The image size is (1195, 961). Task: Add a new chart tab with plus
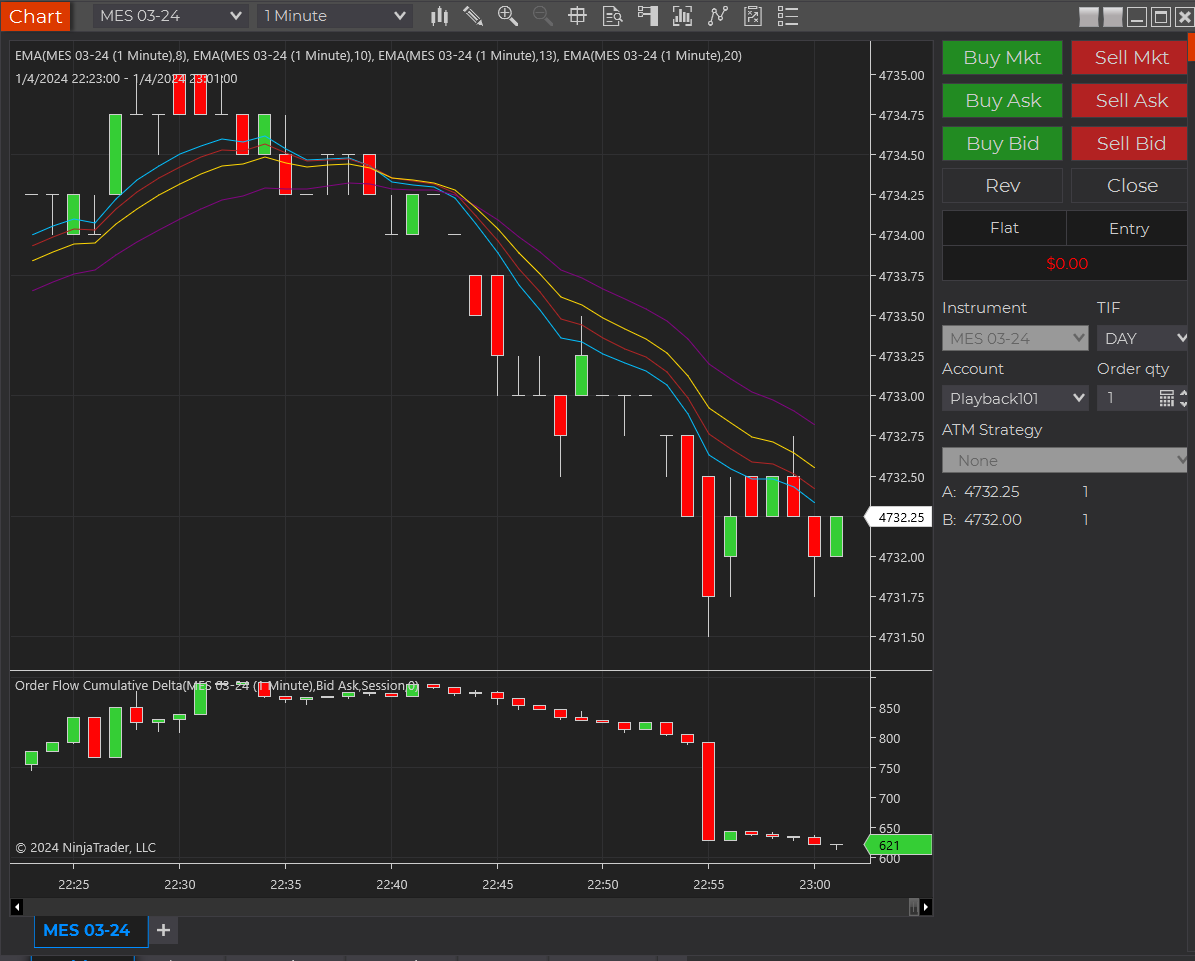pos(163,930)
